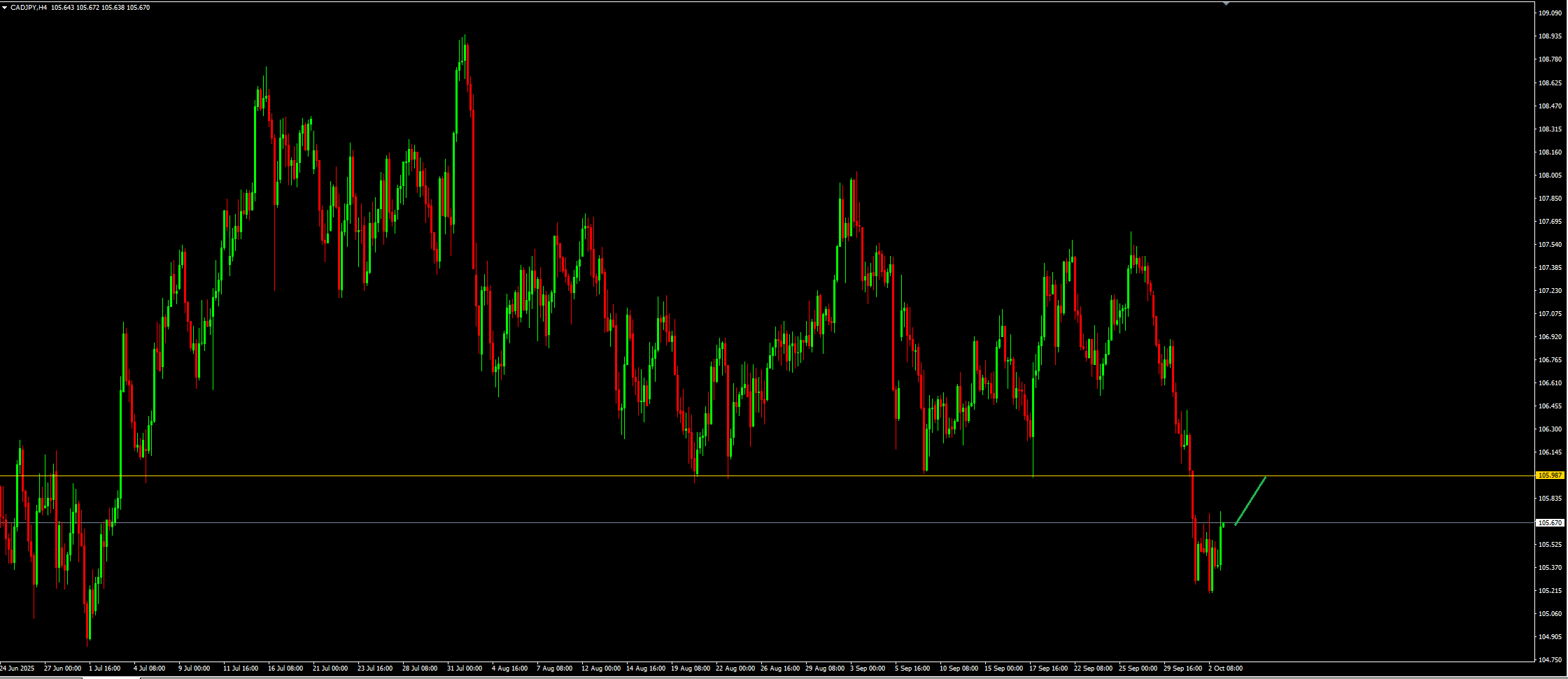Select the green diagonal trendline
This screenshot has width=1568, height=679.
1250,501
